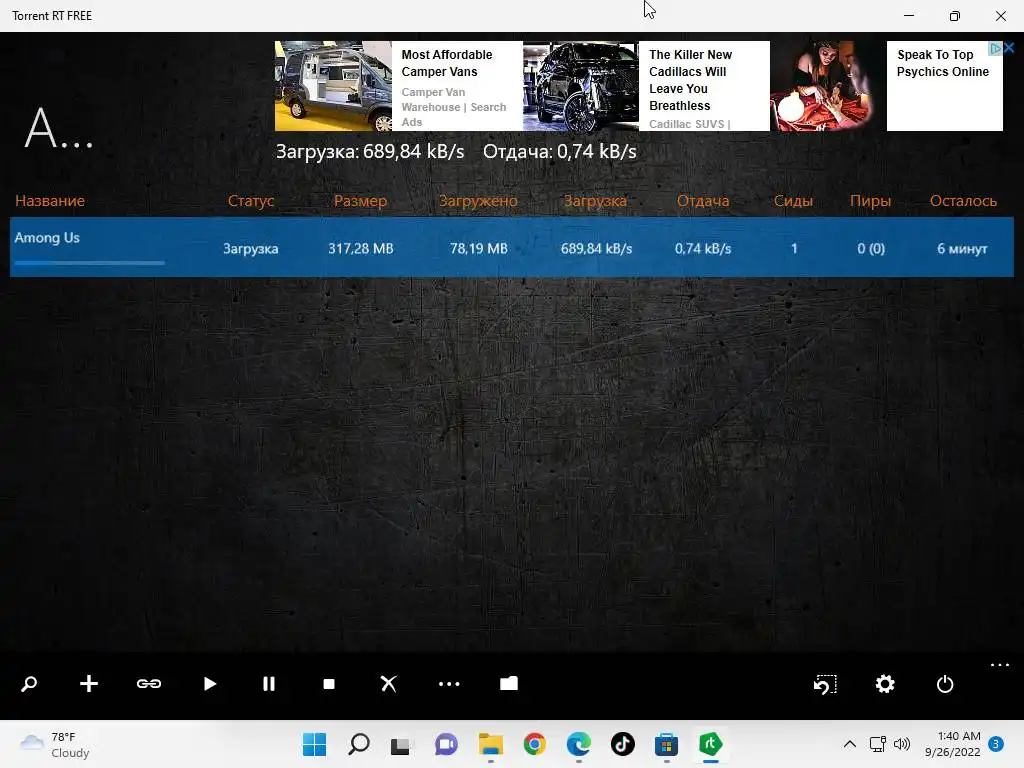Click the Загрузка status cell in row
This screenshot has width=1024, height=768.
(x=251, y=249)
